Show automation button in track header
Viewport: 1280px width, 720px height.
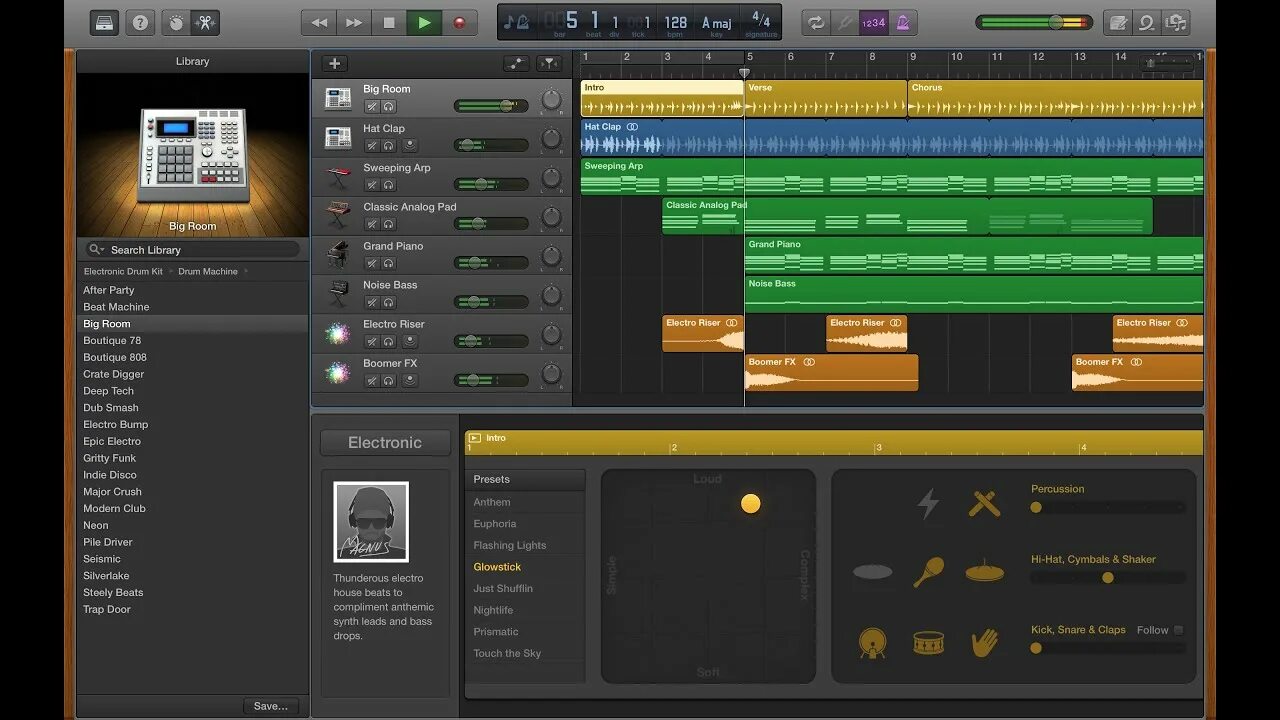pyautogui.click(x=516, y=63)
